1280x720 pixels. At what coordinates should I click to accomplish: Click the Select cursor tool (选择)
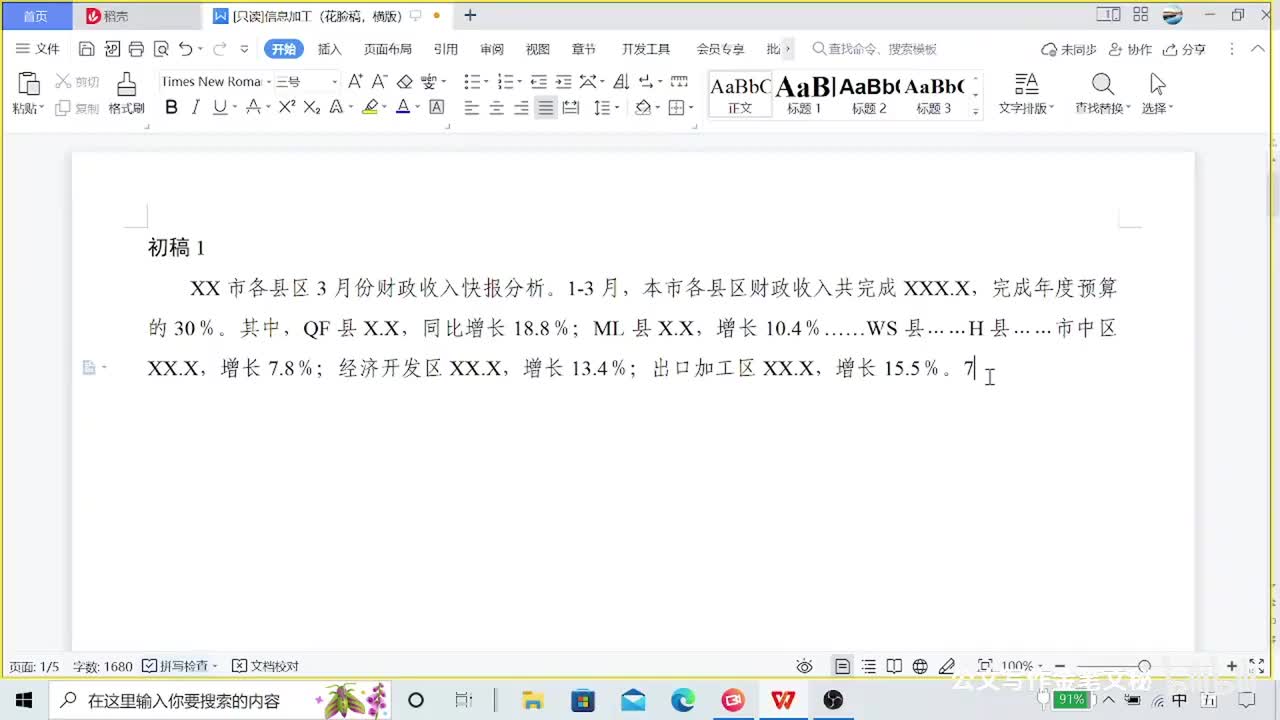pyautogui.click(x=1157, y=94)
